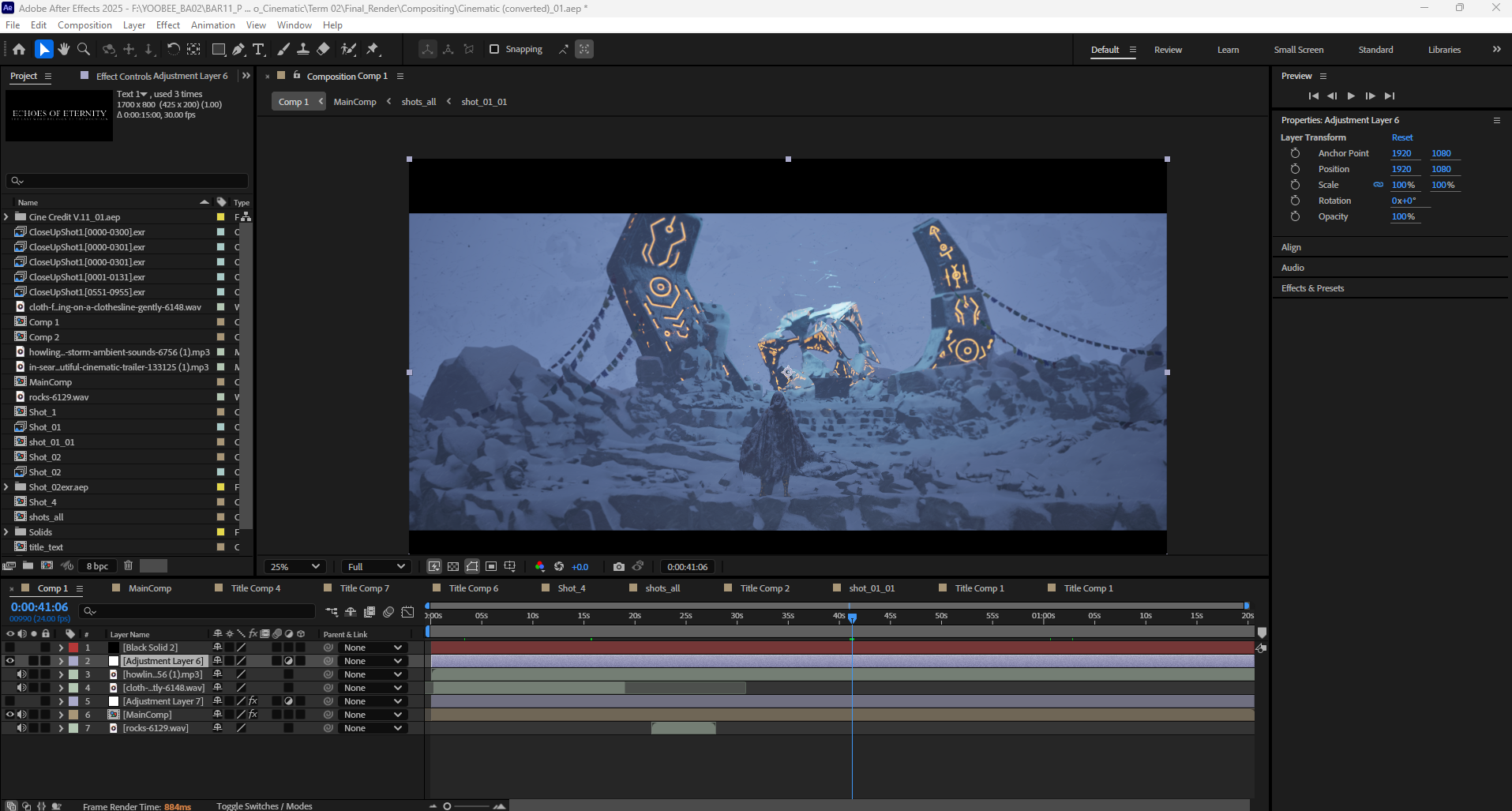Click the Take Snapshot camera icon
The height and width of the screenshot is (811, 1512).
619,566
